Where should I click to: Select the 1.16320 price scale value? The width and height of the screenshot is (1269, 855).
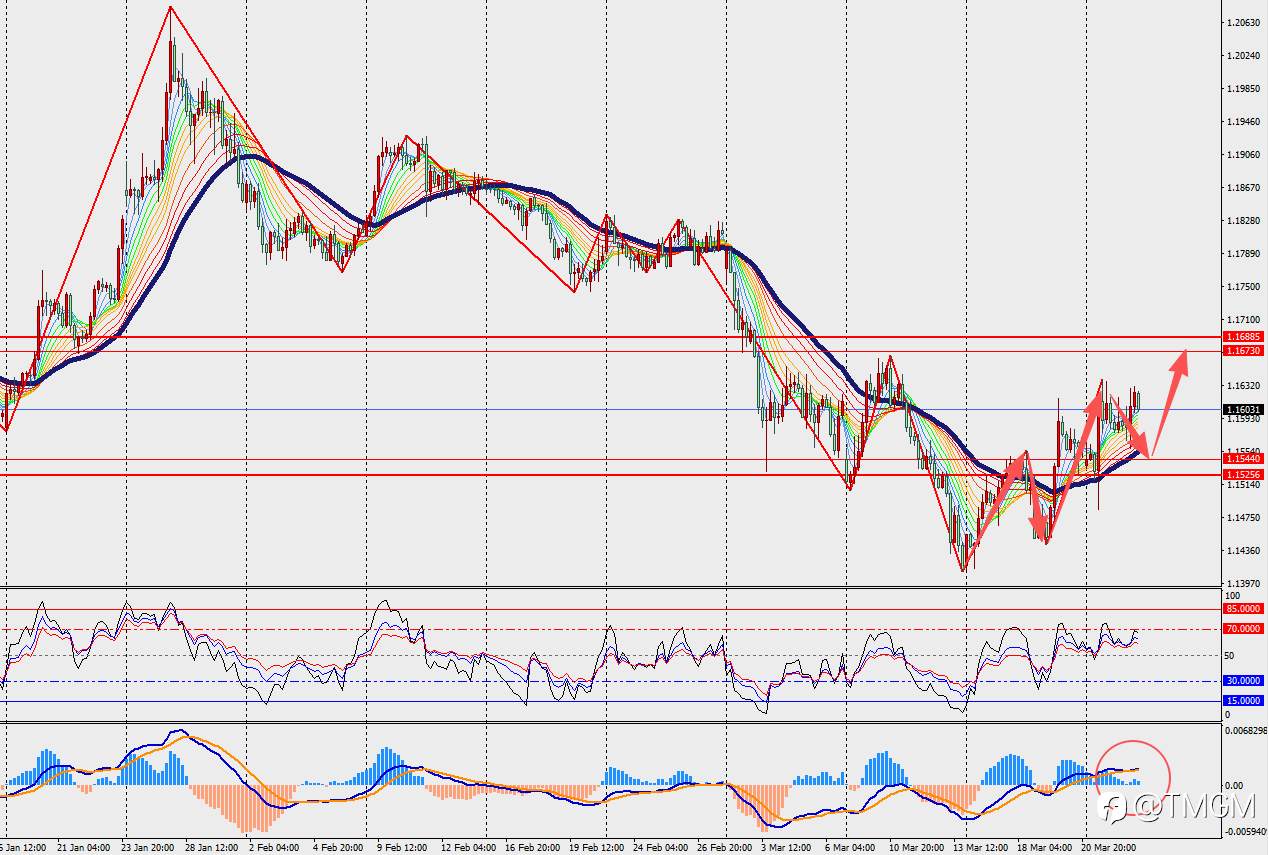coord(1244,386)
